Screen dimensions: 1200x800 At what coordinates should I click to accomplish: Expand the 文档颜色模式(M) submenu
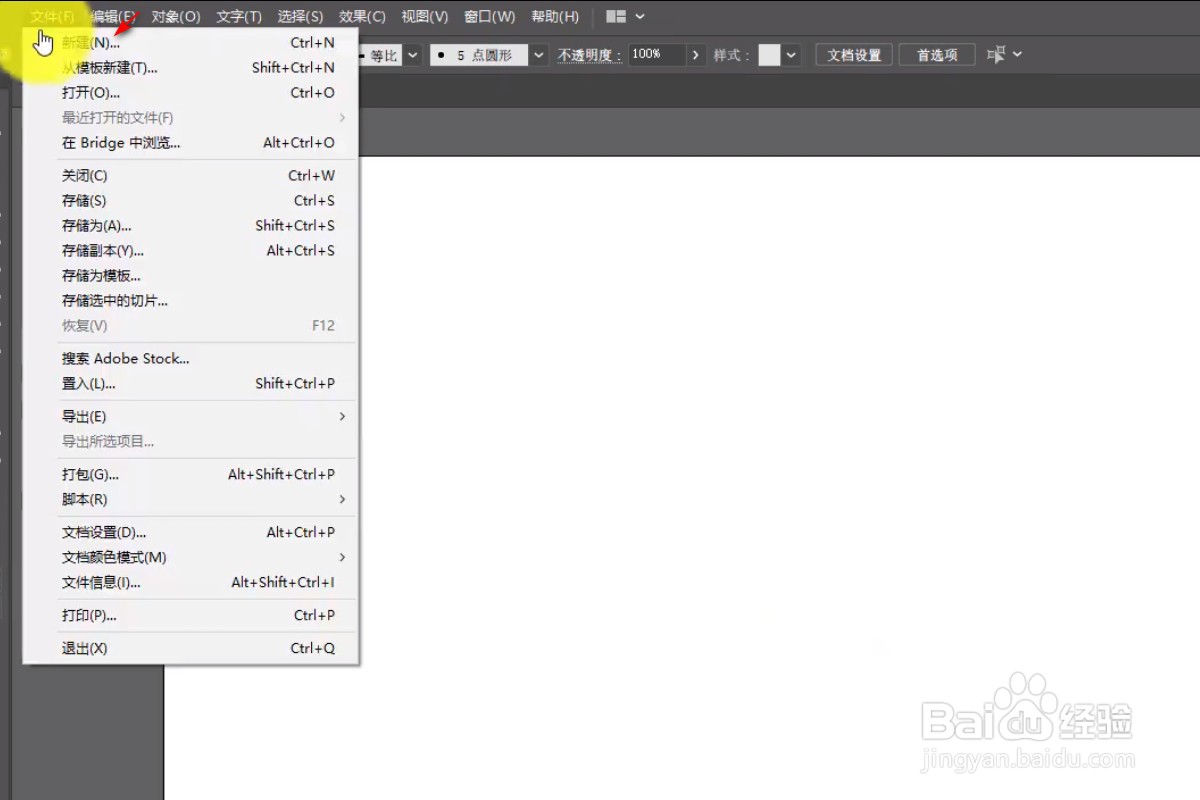[x=190, y=558]
